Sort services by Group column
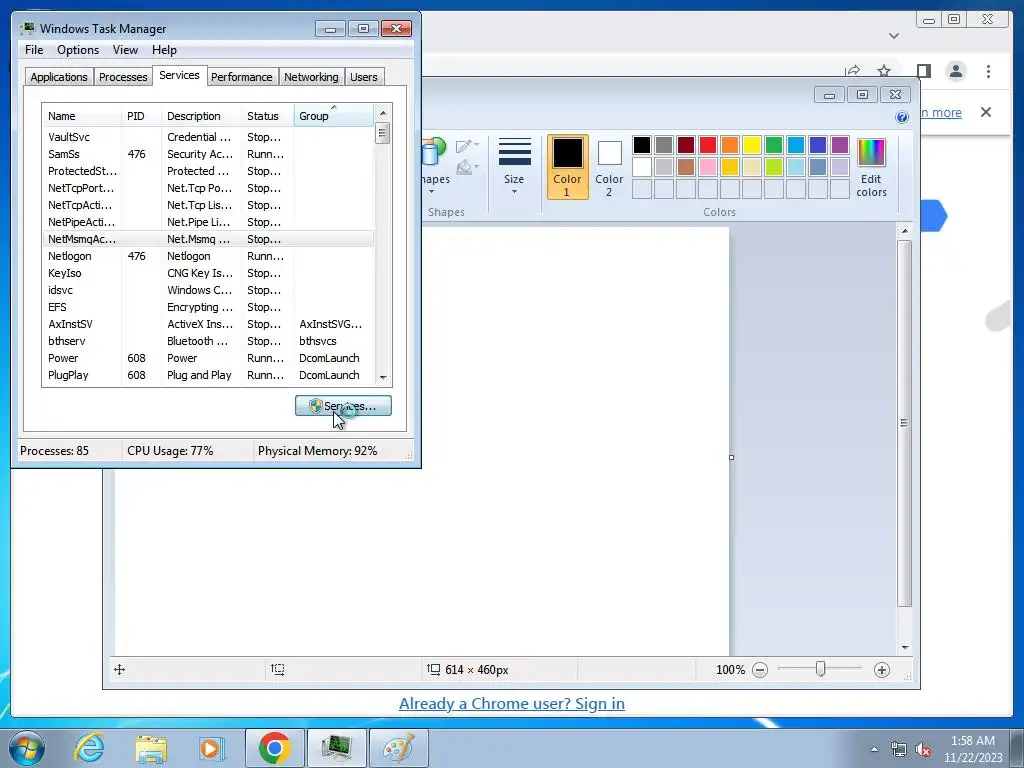Viewport: 1024px width, 768px height. point(334,116)
